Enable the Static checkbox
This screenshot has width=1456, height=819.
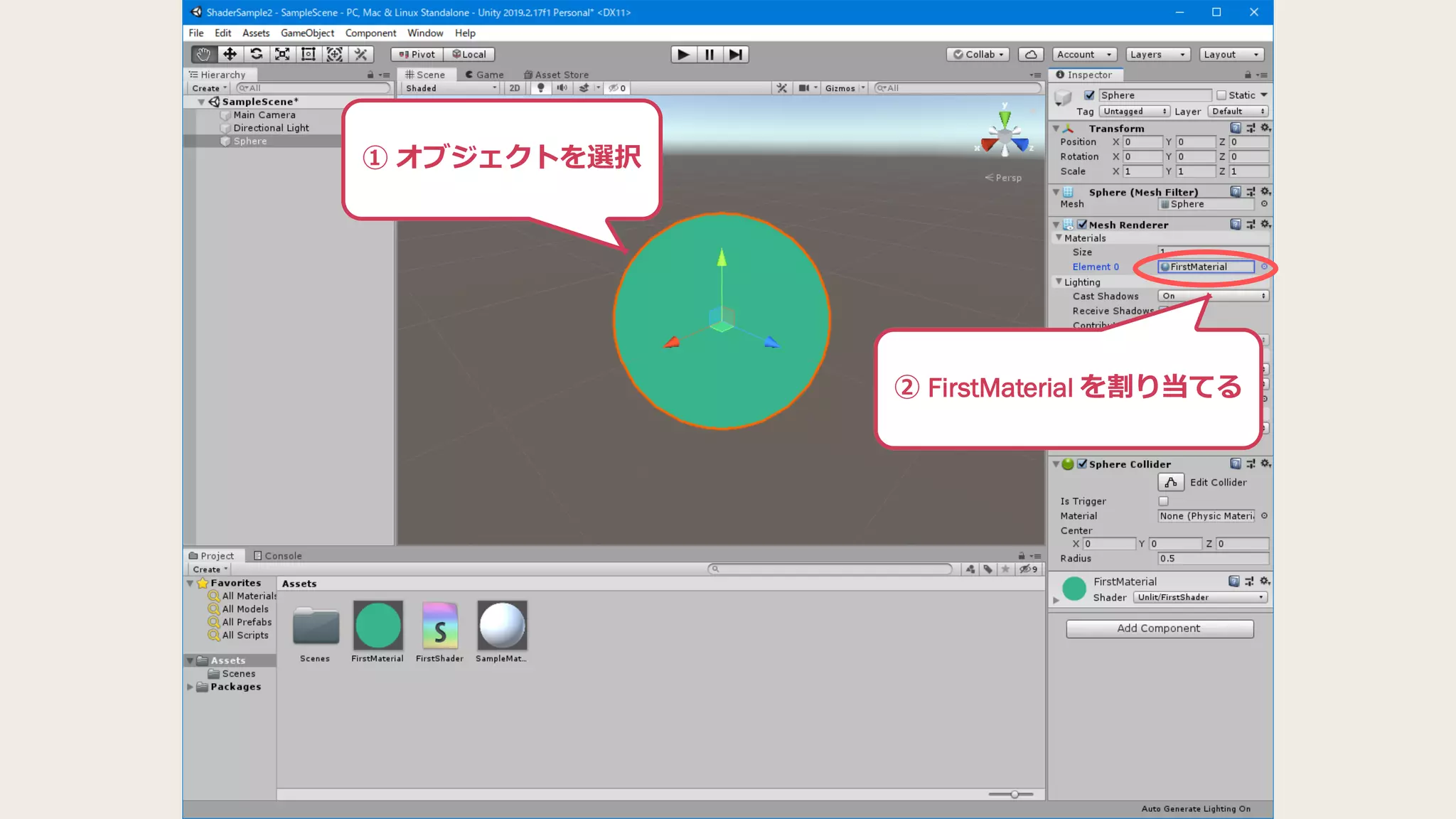tap(1221, 95)
